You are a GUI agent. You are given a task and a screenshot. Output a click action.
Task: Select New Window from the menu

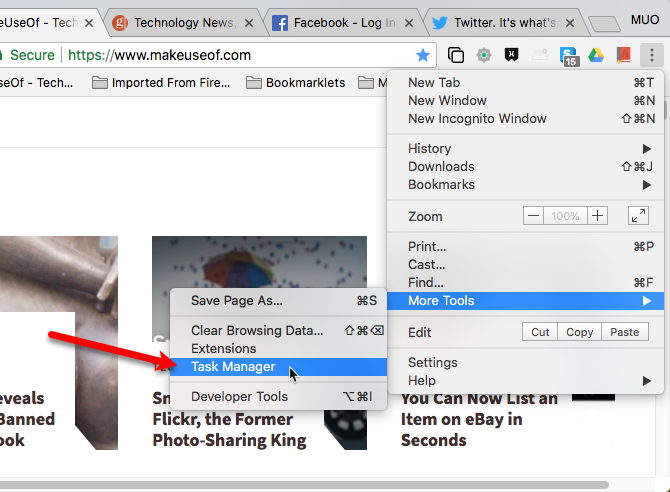[526, 100]
